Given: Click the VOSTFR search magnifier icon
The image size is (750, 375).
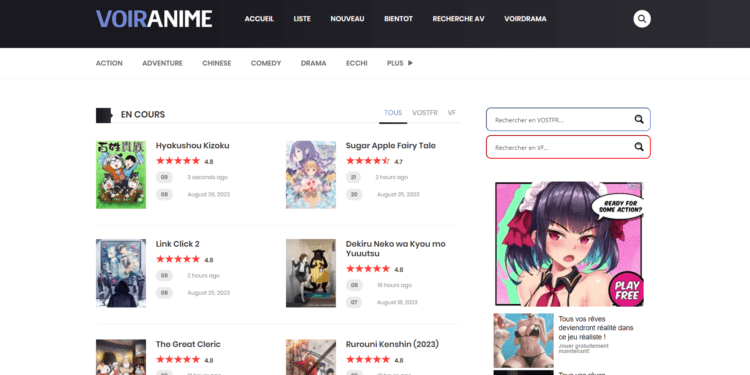Looking at the screenshot, I should click(x=639, y=120).
